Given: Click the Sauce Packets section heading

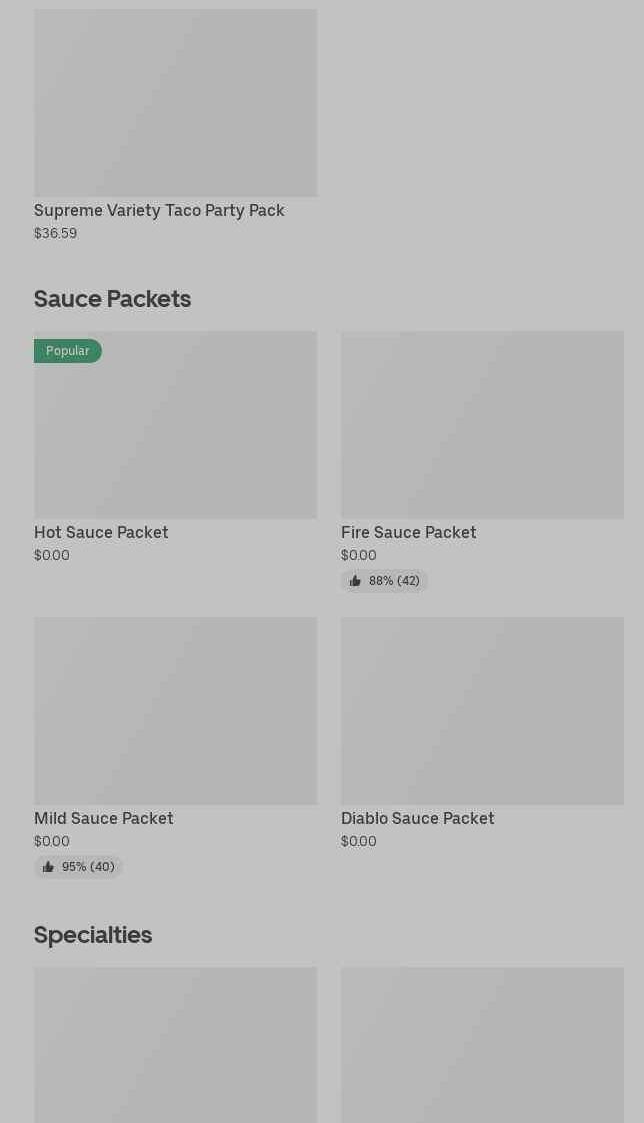Looking at the screenshot, I should point(112,298).
